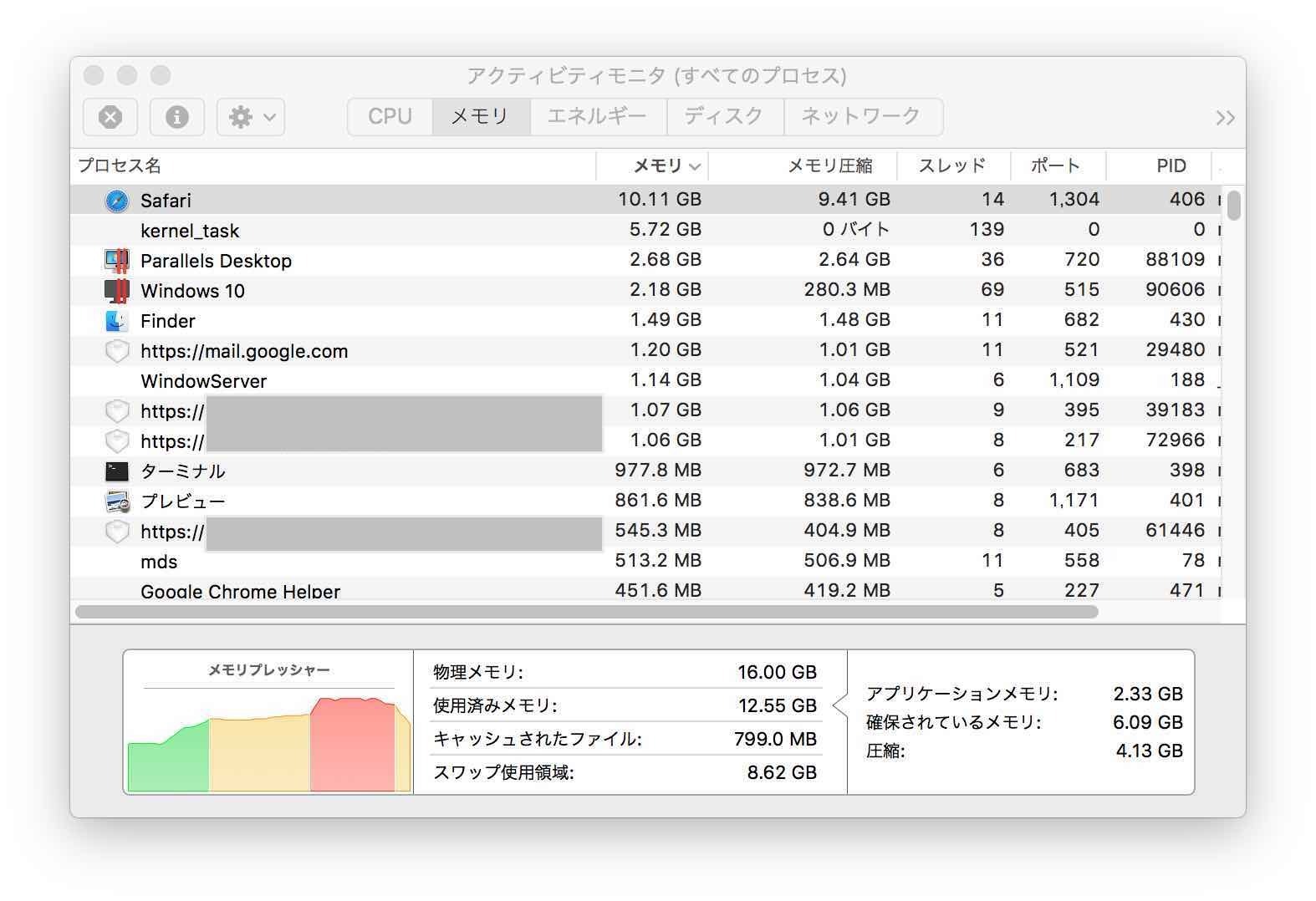This screenshot has height=901, width=1316.
Task: Click WindowServer memory value 1.14 GB
Action: (666, 380)
